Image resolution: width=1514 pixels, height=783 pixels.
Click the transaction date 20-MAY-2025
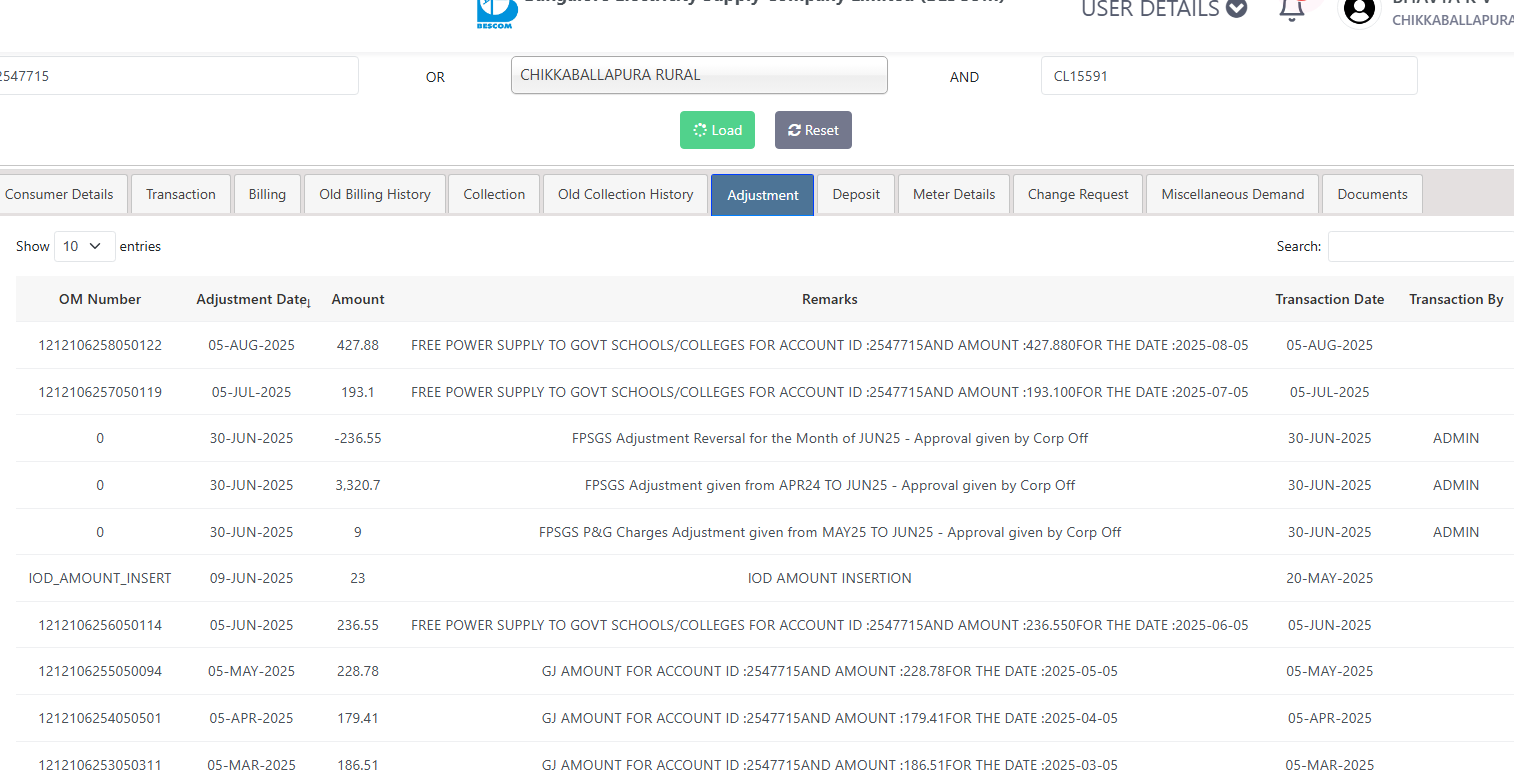tap(1330, 578)
